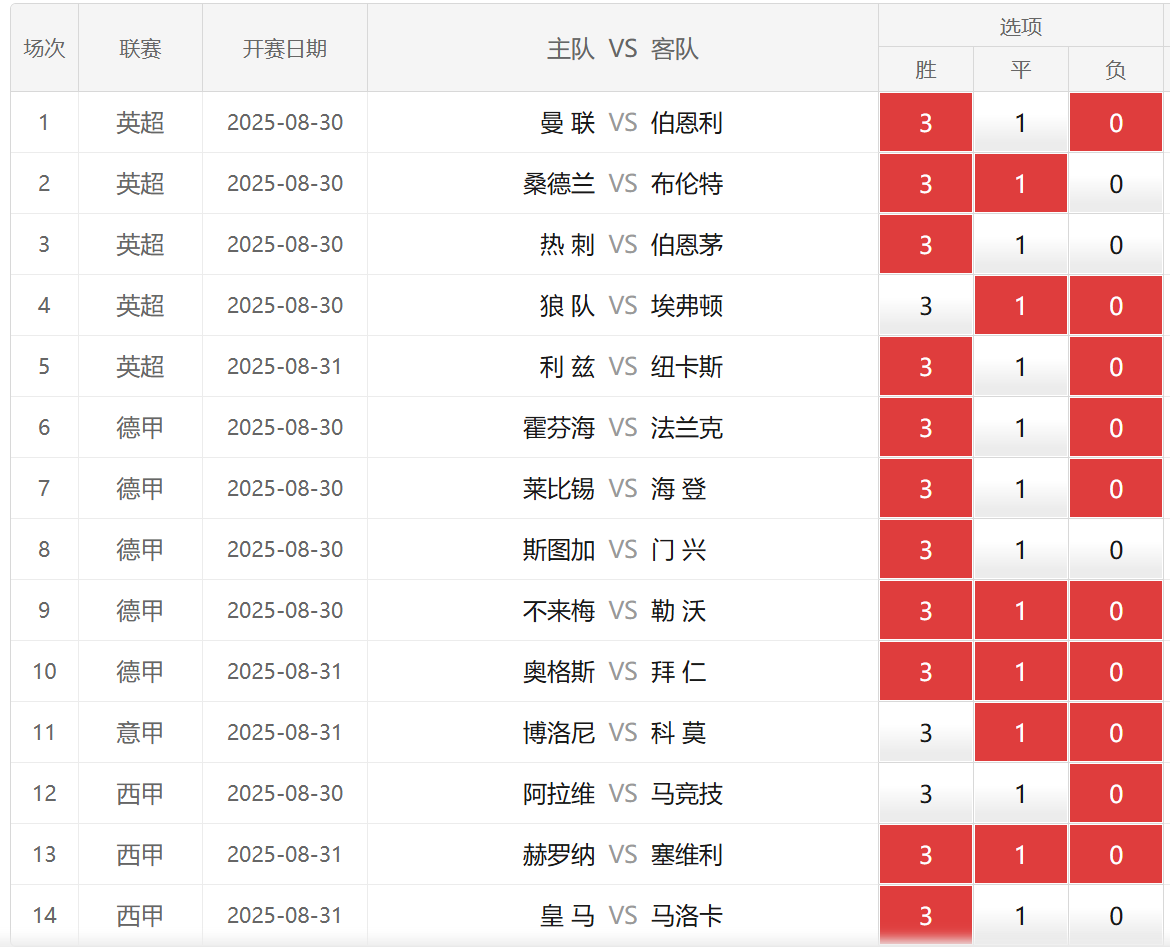Viewport: 1170px width, 952px height.
Task: Toggle win option 3 for 利兹 vs 纽卡斯
Action: pyautogui.click(x=925, y=366)
